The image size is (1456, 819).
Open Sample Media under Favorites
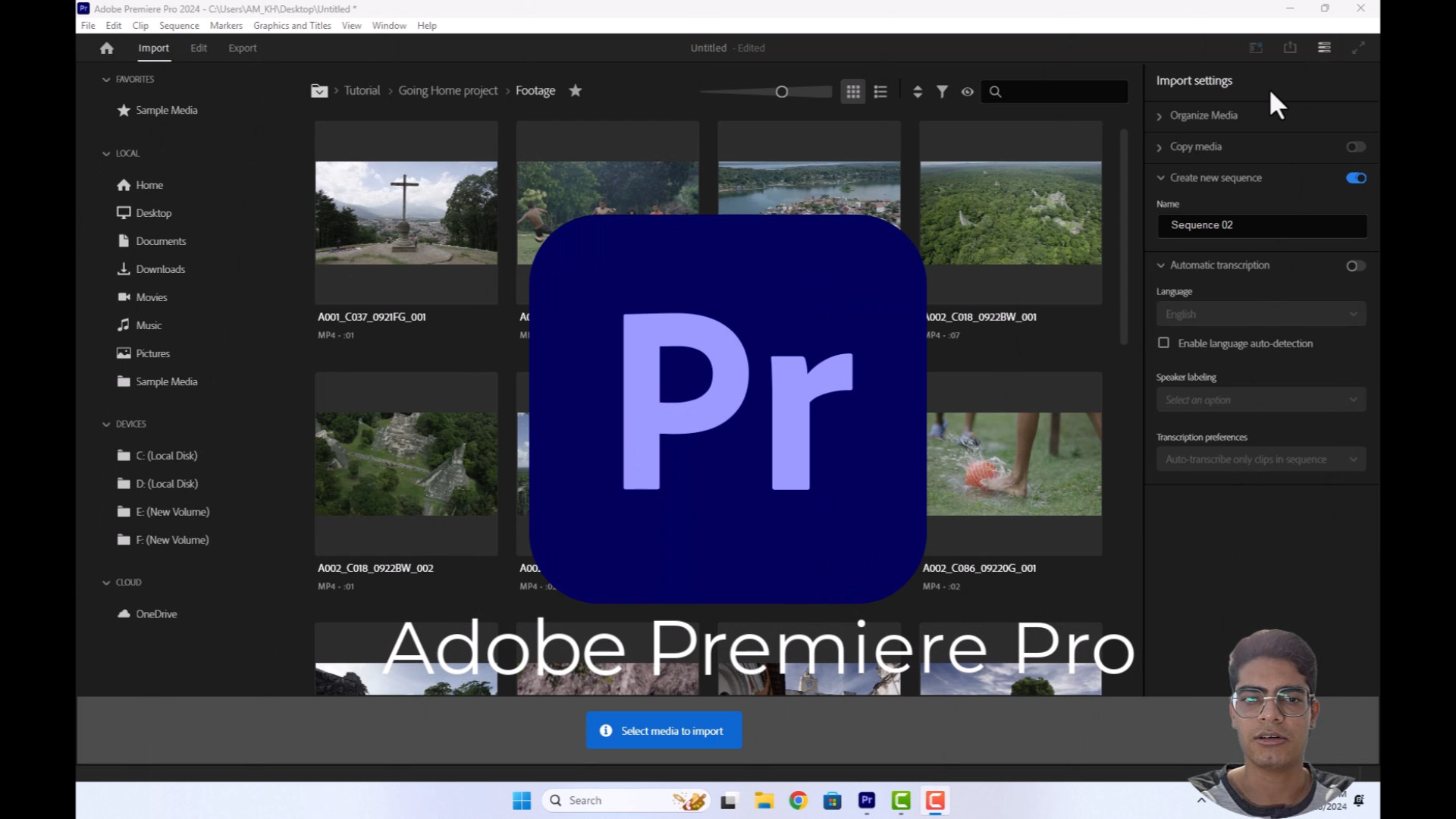click(x=158, y=111)
